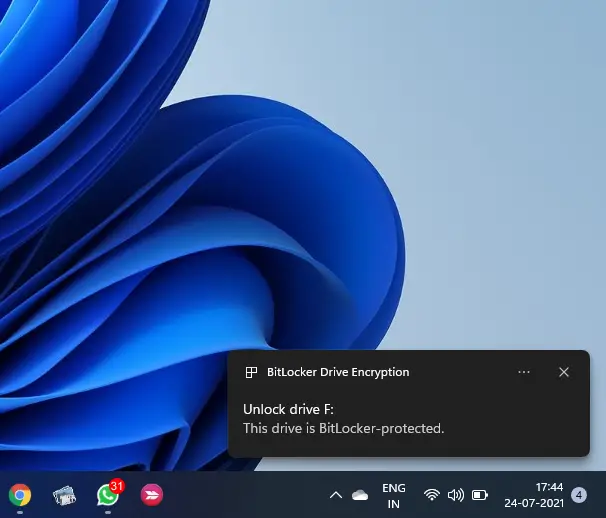Open Google Chrome from the taskbar
This screenshot has height=518, width=606.
click(20, 495)
